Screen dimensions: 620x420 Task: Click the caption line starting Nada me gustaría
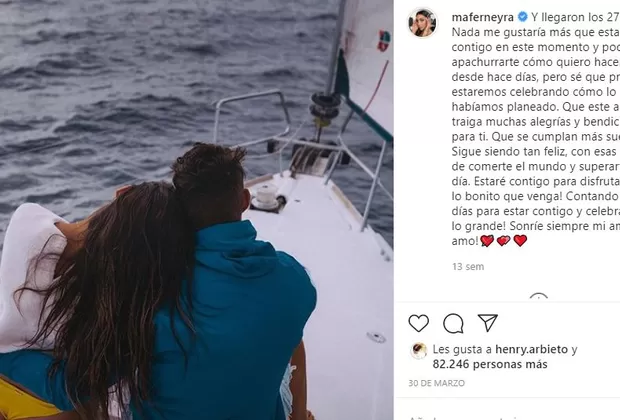click(536, 32)
